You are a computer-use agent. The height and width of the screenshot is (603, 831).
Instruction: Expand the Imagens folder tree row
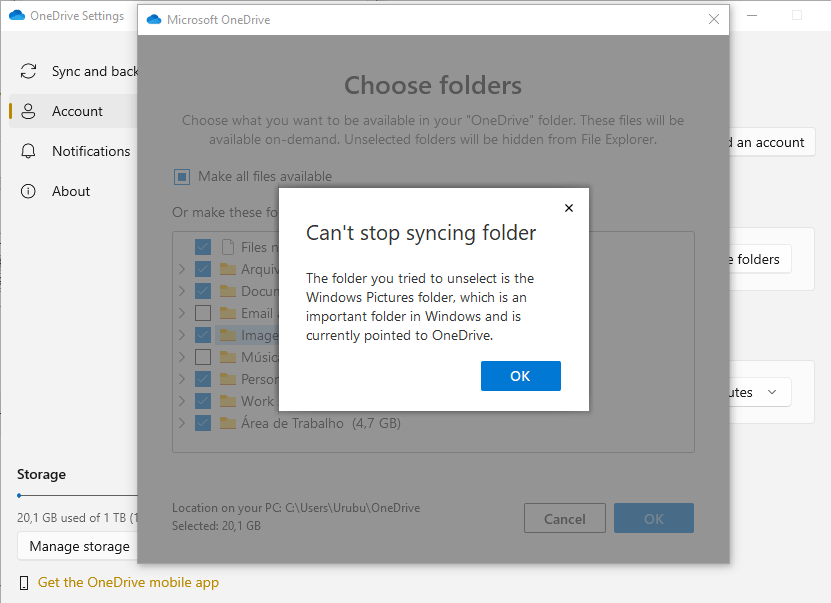coord(182,335)
